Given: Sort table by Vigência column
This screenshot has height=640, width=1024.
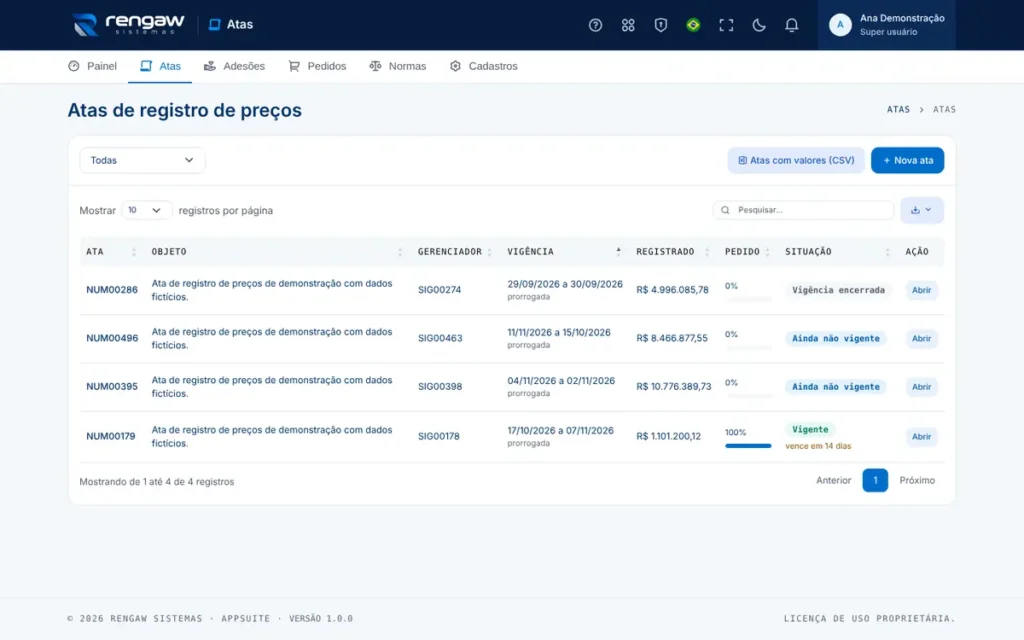Looking at the screenshot, I should [564, 251].
